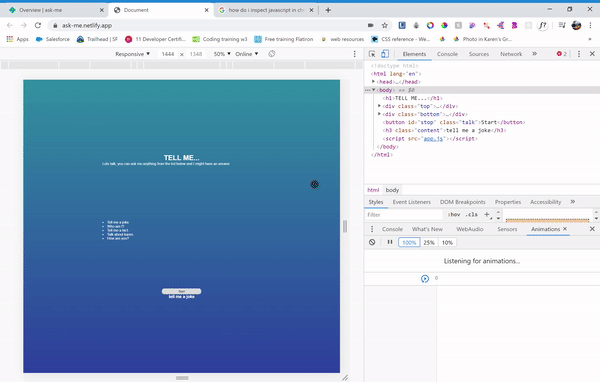
Task: Replay the animation timeline
Action: point(425,279)
